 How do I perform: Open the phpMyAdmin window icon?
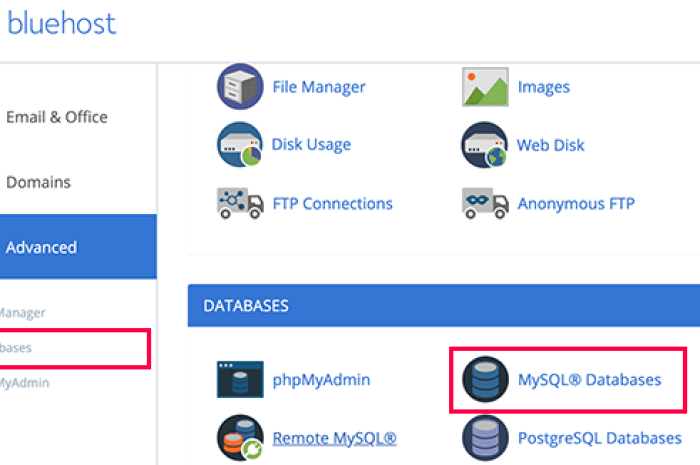click(240, 379)
